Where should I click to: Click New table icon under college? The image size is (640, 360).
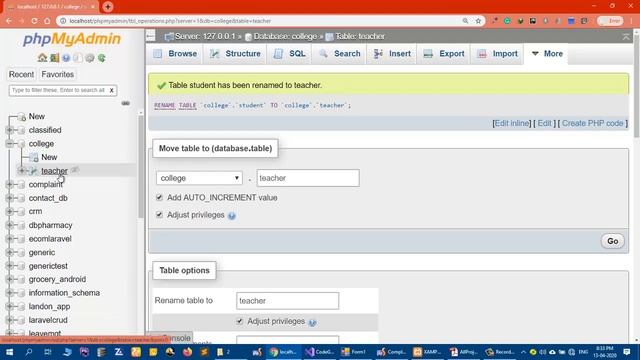tap(34, 158)
